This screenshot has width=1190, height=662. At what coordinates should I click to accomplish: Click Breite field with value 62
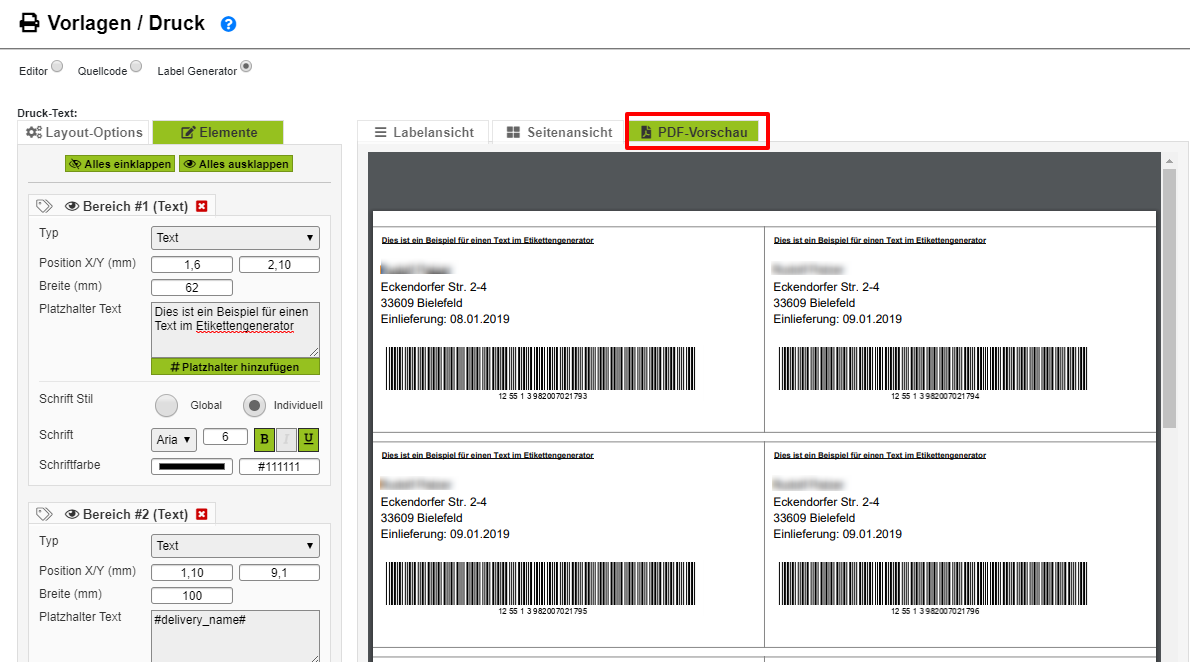coord(192,288)
